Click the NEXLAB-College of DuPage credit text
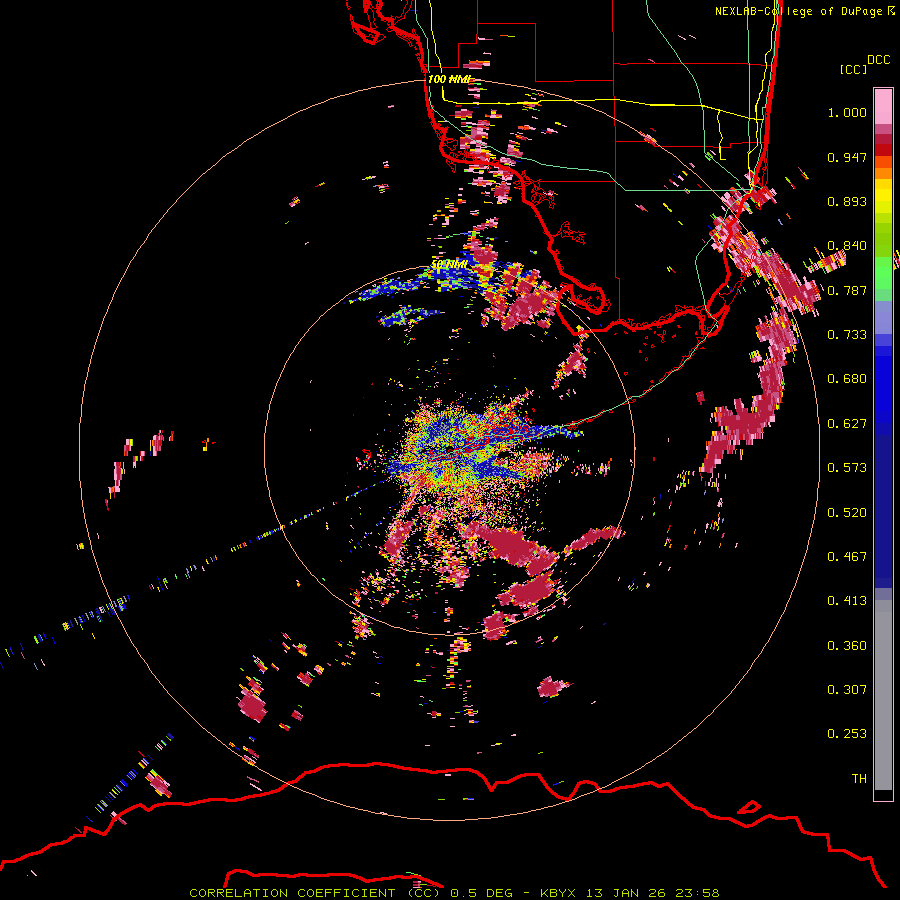900x900 pixels. click(x=801, y=11)
